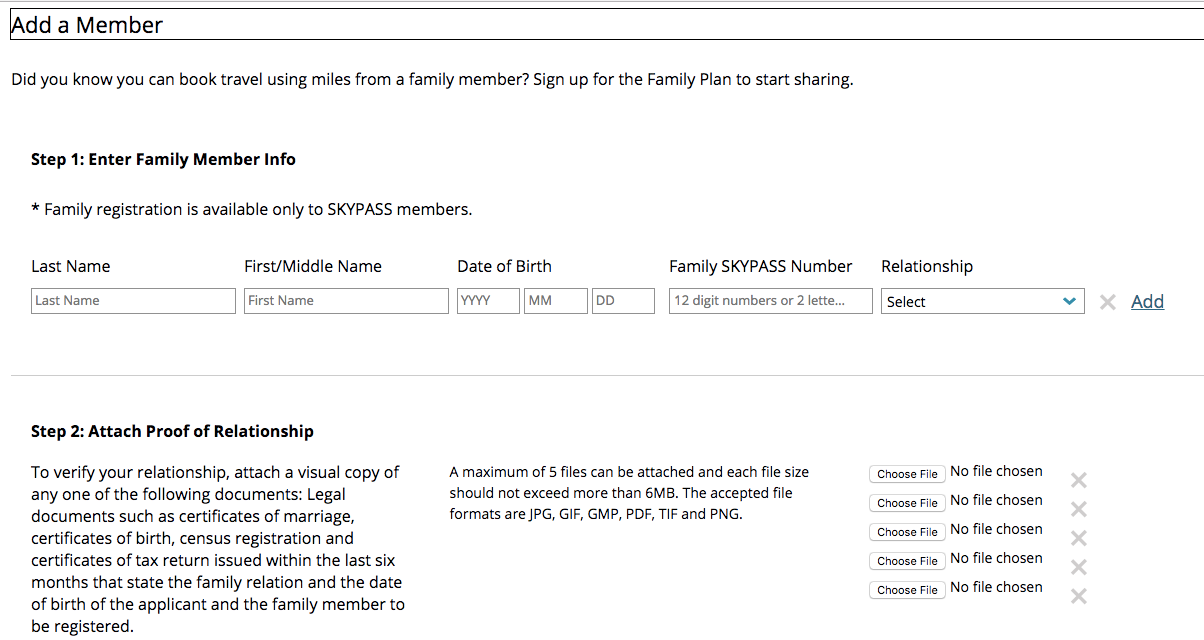Click the X icon of the fourth file row
The width and height of the screenshot is (1204, 640).
(1078, 567)
